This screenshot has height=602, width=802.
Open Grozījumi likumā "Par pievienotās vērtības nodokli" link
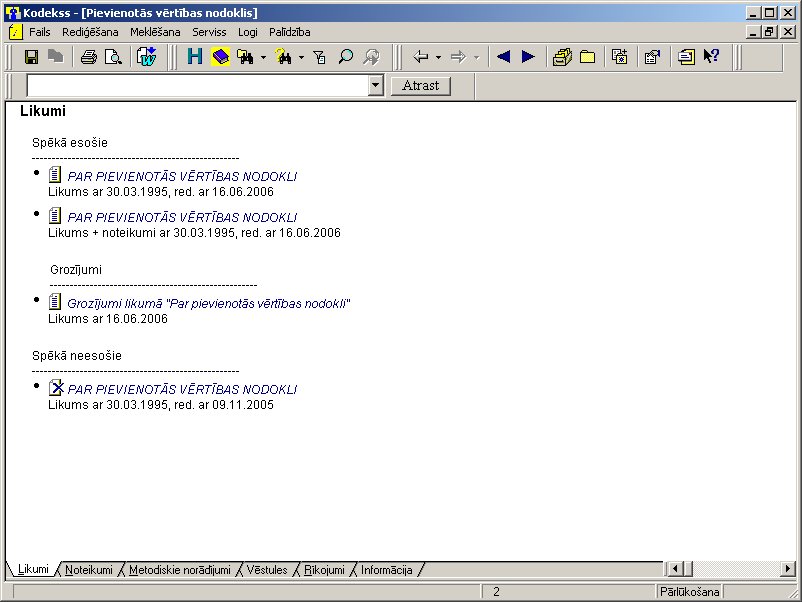coord(209,304)
